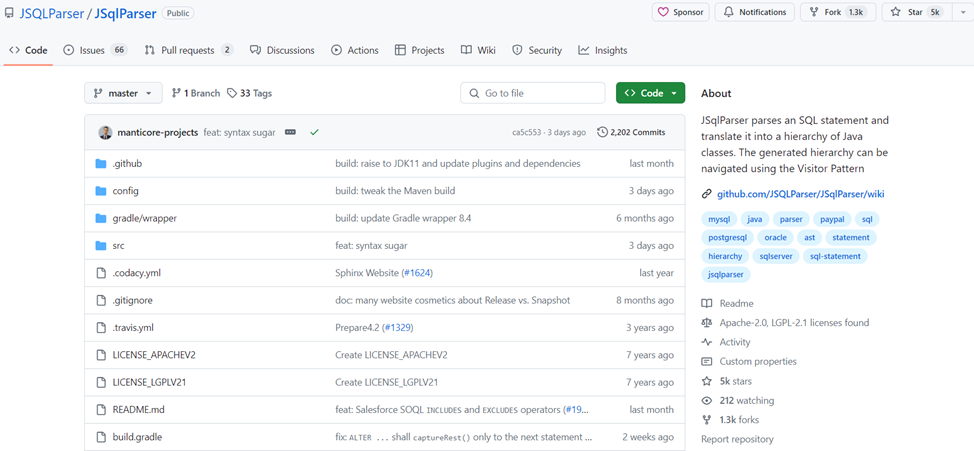Expand the master branch dropdown
974x451 pixels.
coord(123,93)
